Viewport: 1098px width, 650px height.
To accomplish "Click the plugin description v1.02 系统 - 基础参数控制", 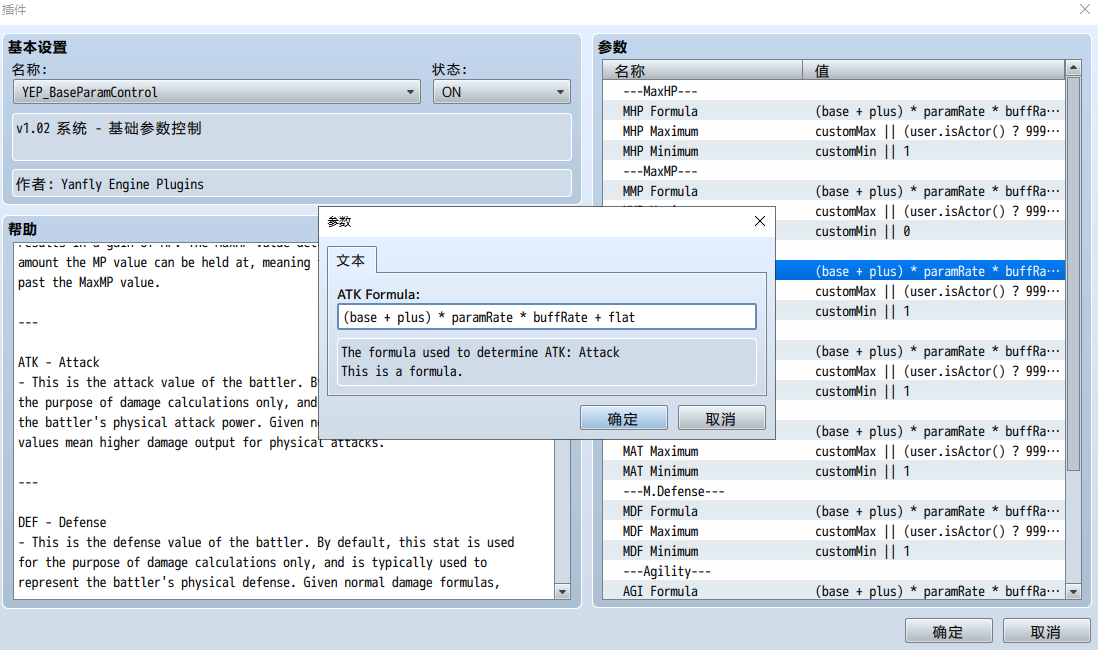I will (292, 137).
